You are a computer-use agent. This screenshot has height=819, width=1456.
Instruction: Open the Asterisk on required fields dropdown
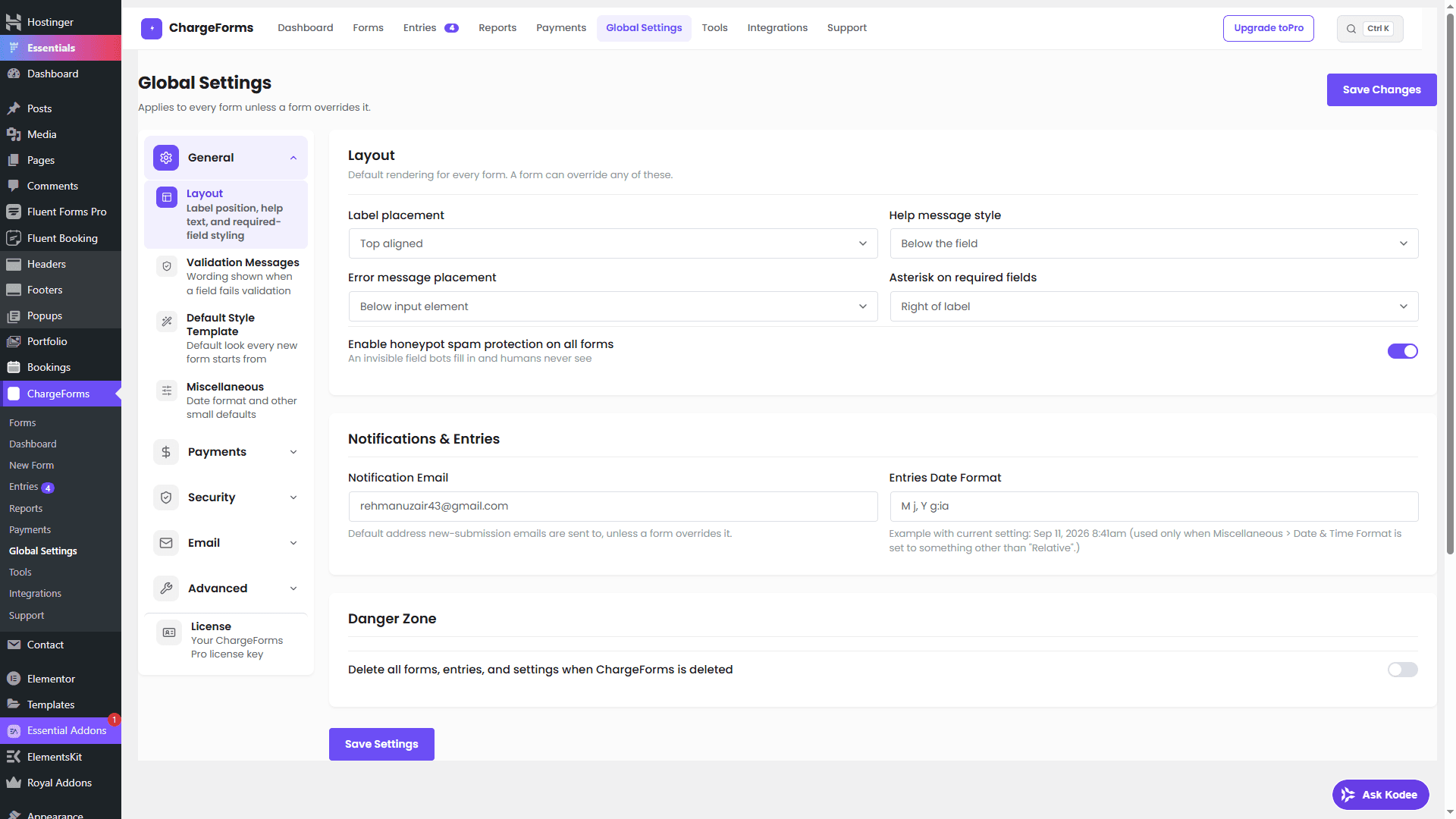coord(1153,306)
